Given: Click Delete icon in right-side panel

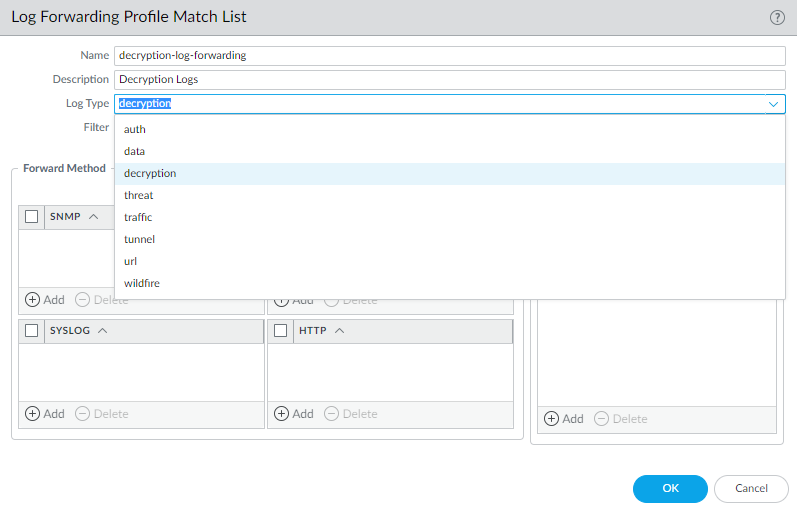Looking at the screenshot, I should coord(602,419).
